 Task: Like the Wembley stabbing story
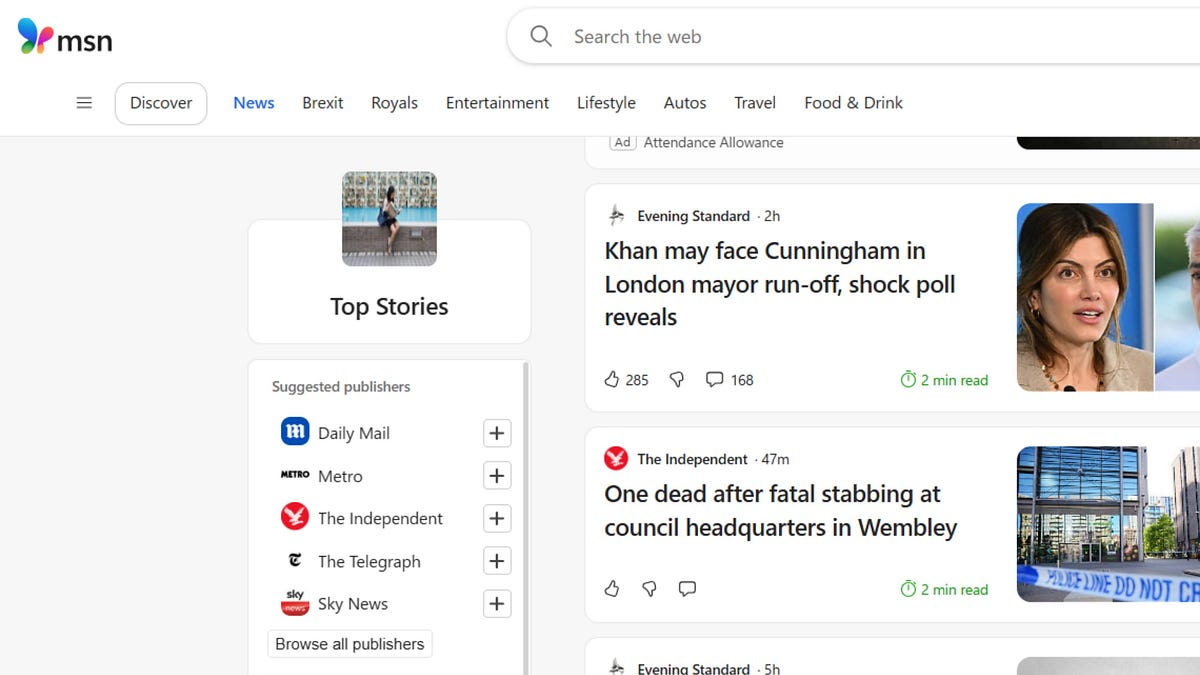pos(612,589)
